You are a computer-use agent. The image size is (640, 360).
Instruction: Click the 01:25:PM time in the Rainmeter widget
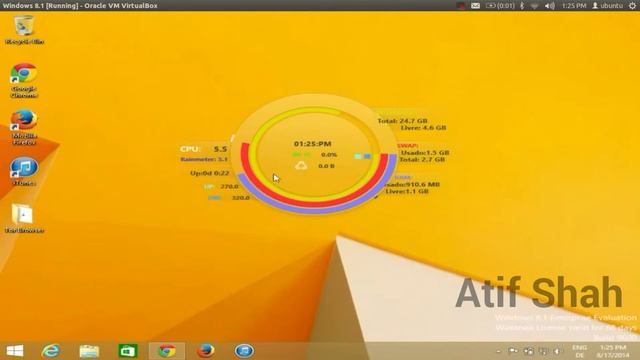point(312,144)
